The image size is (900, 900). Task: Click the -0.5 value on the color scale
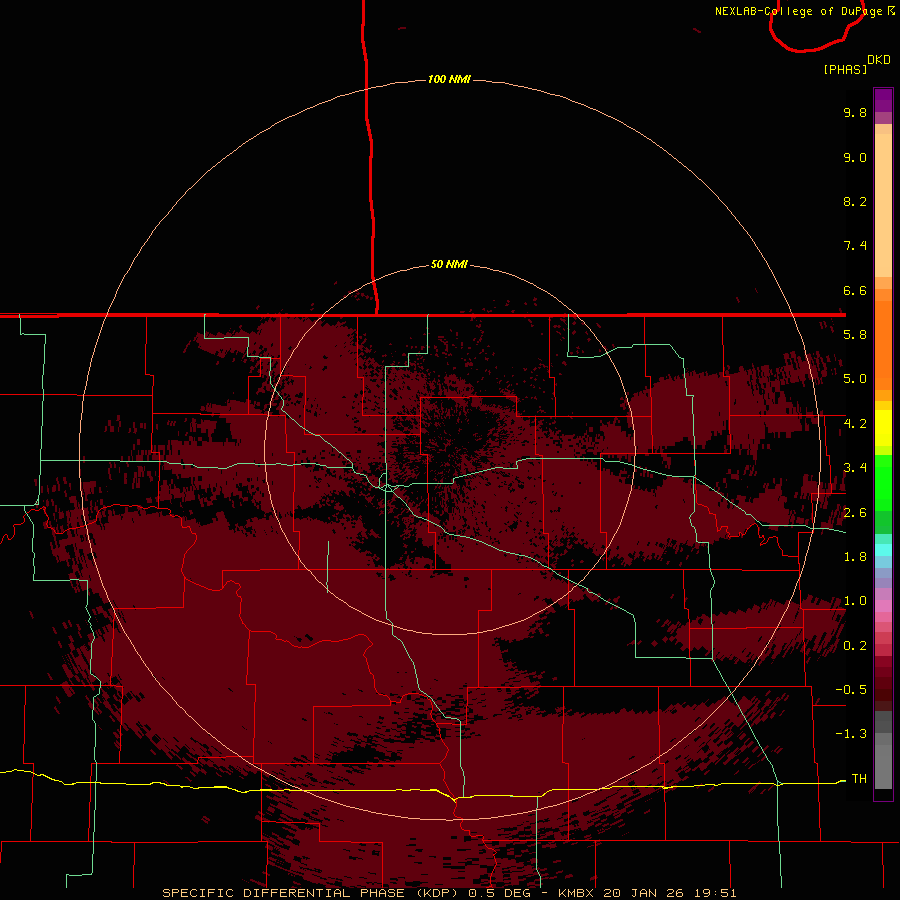[x=851, y=690]
